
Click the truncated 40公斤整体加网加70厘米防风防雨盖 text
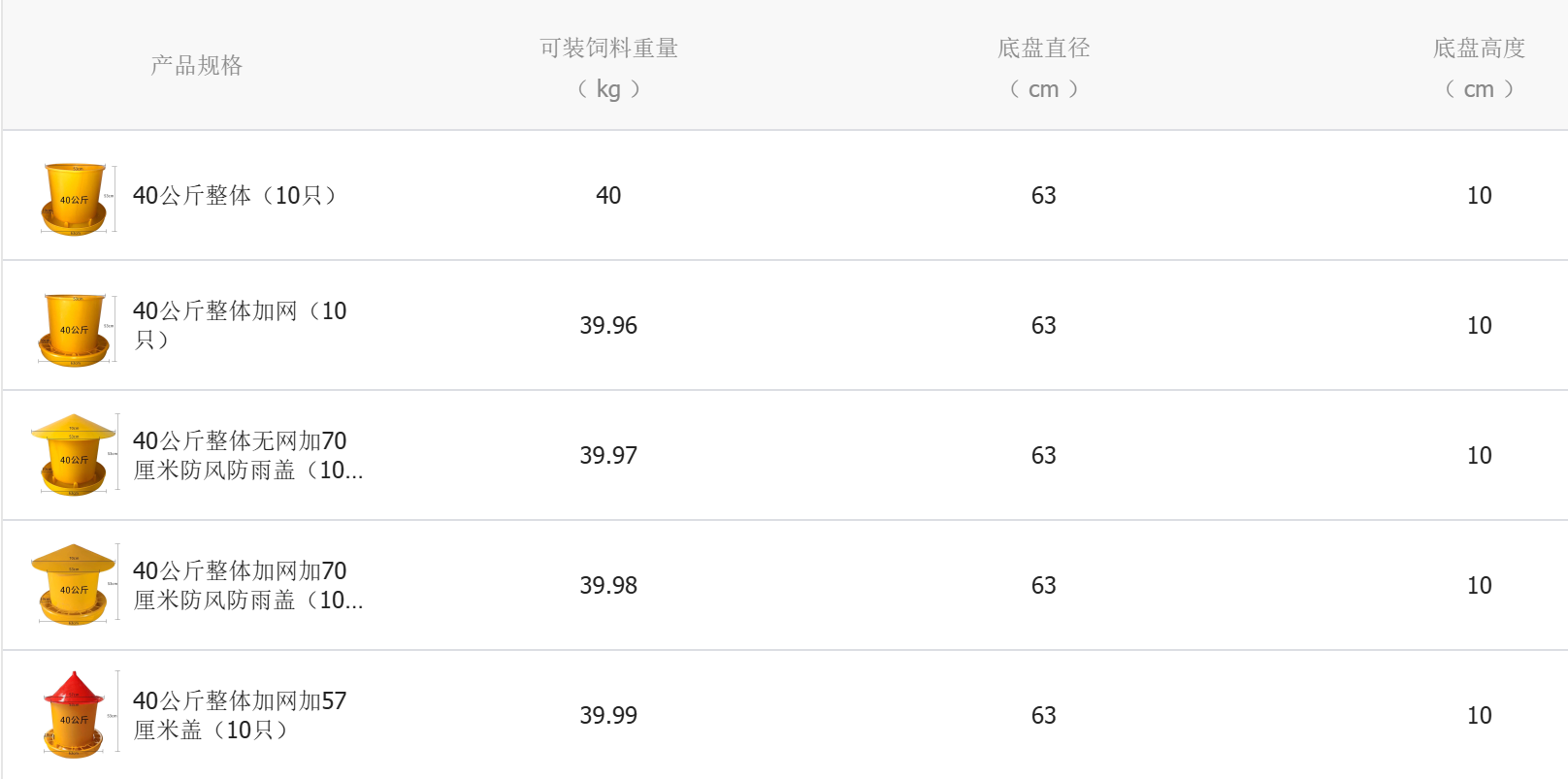pyautogui.click(x=247, y=585)
